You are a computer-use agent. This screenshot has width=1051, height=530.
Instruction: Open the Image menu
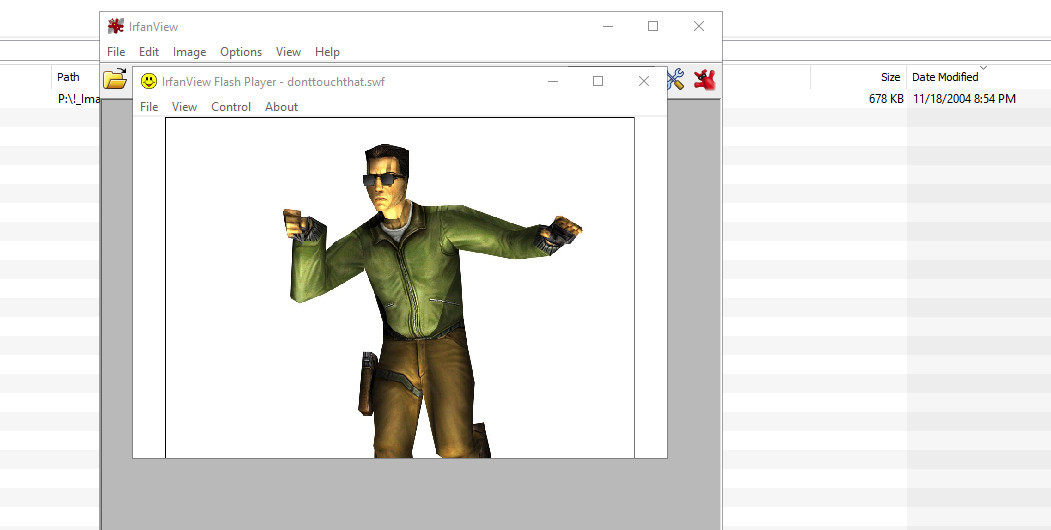189,52
